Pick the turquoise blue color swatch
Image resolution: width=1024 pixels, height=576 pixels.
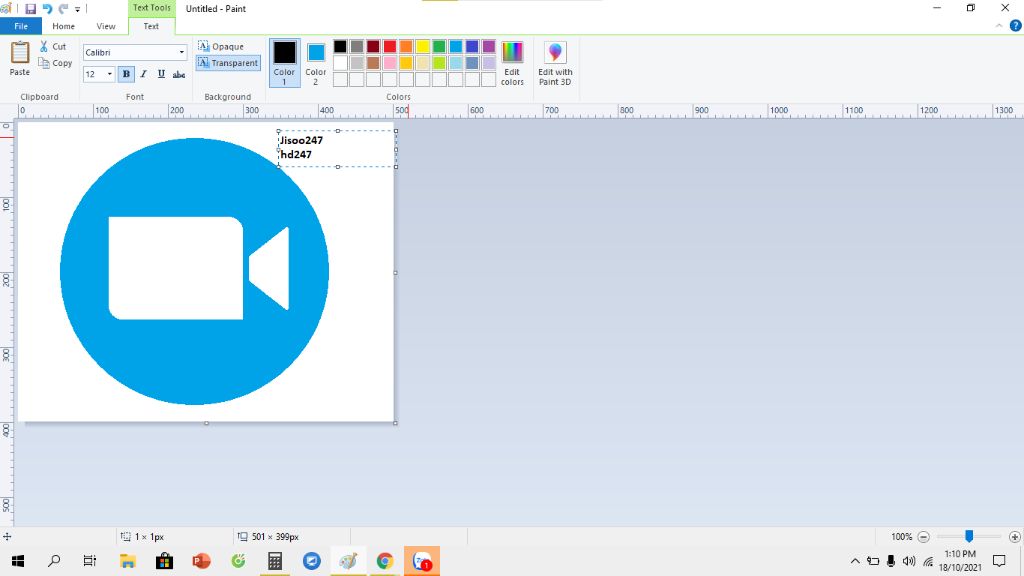pos(456,46)
